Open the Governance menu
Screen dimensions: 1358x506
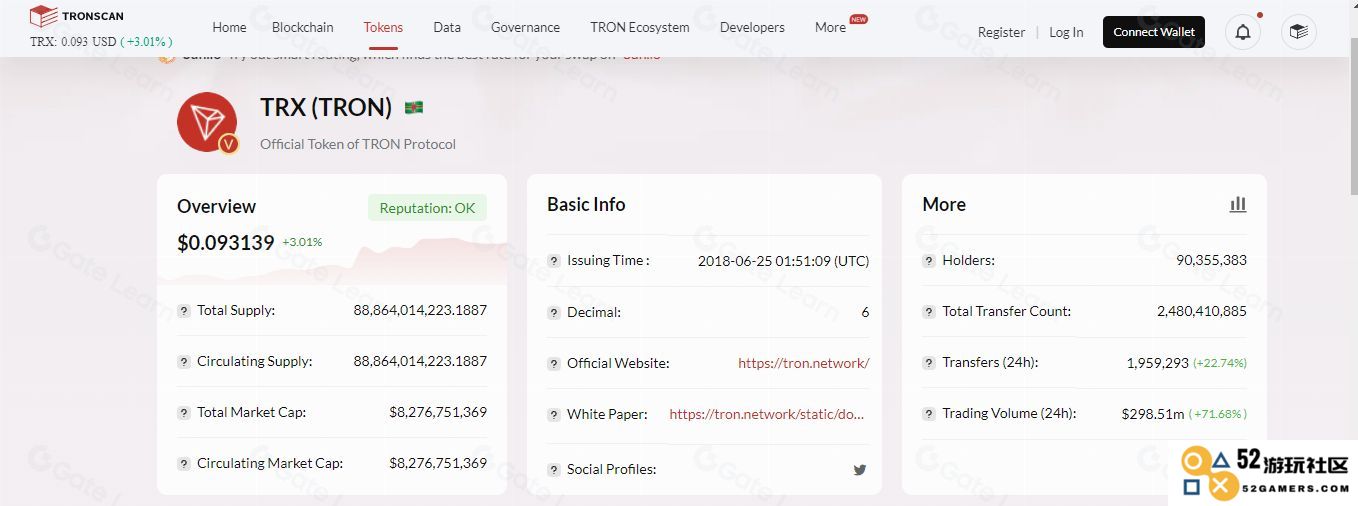point(525,27)
